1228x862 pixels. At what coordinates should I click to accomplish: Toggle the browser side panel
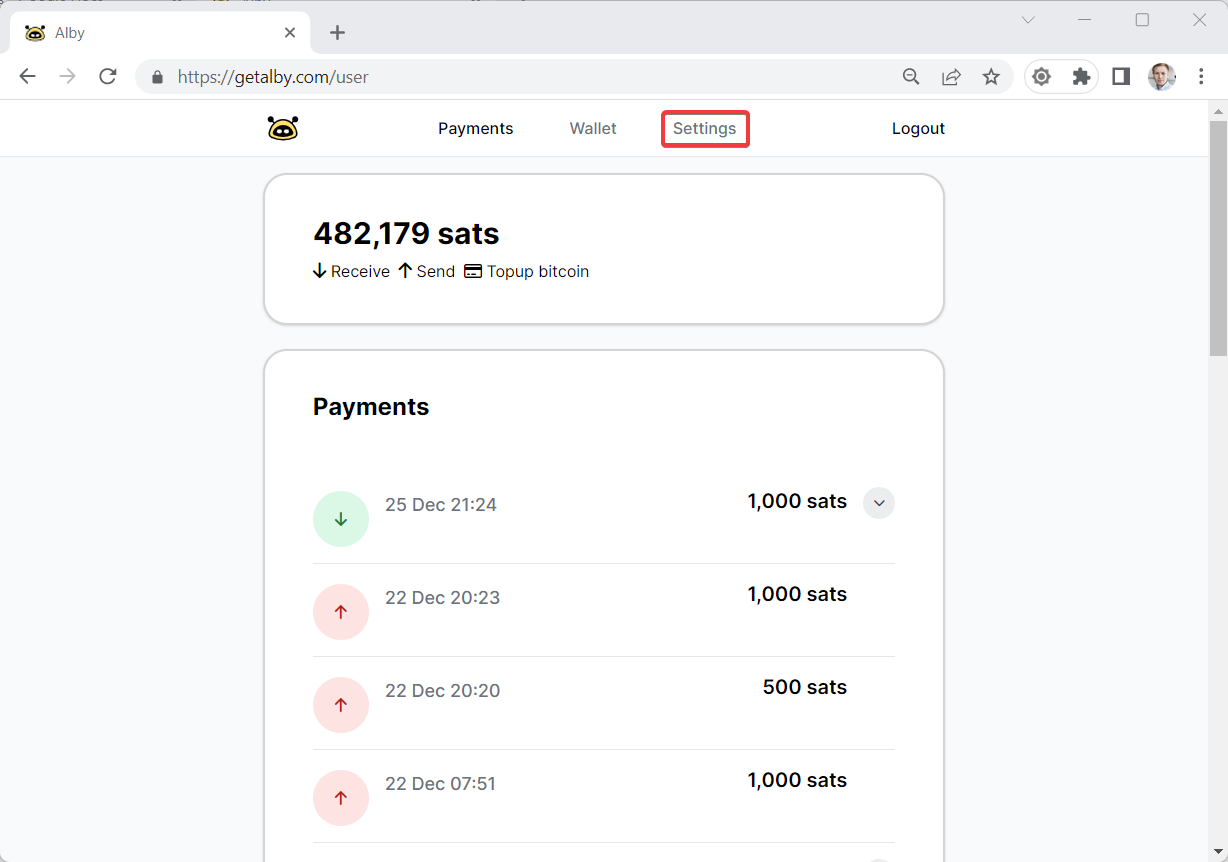coord(1121,77)
